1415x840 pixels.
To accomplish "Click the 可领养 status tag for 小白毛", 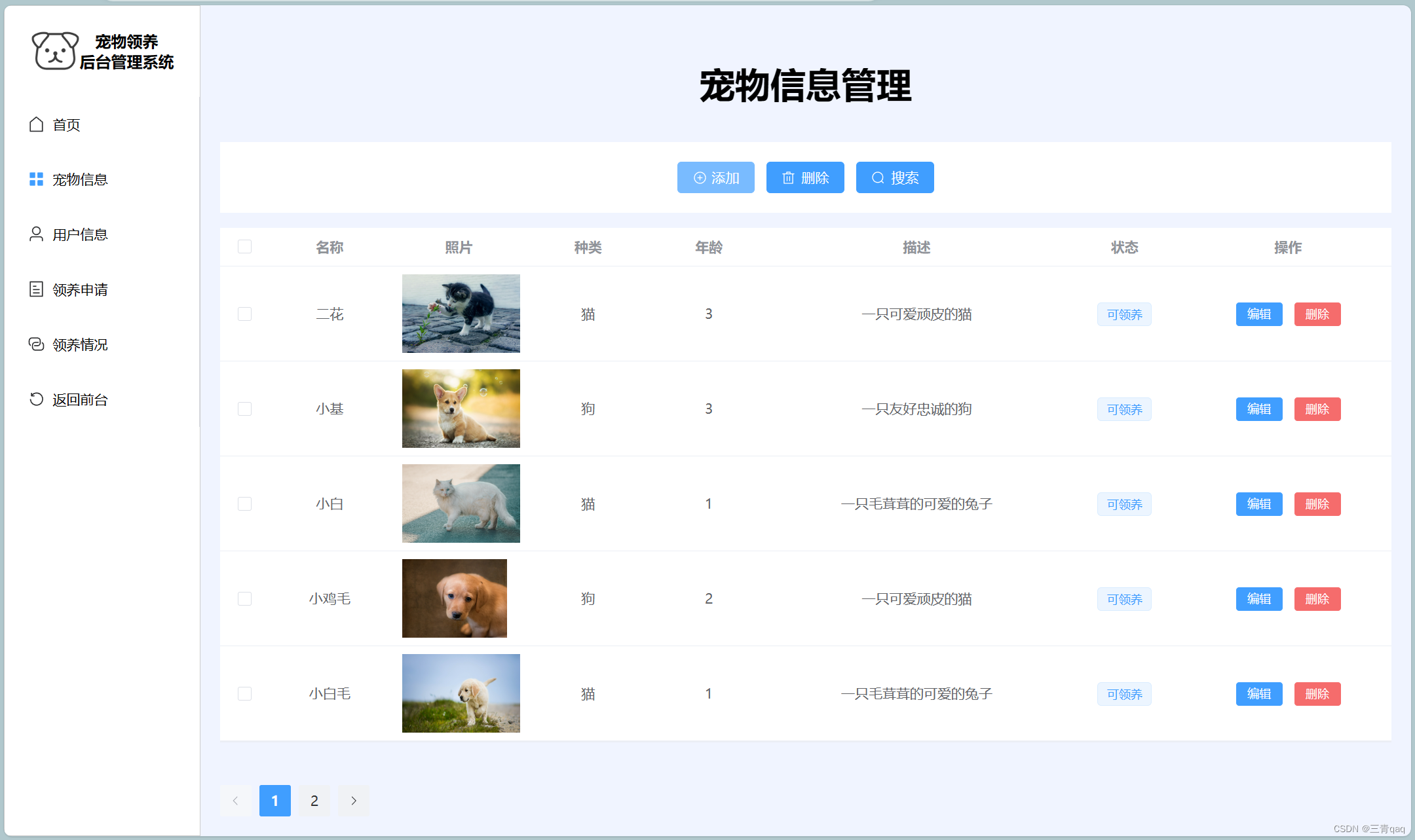I will pyautogui.click(x=1124, y=694).
